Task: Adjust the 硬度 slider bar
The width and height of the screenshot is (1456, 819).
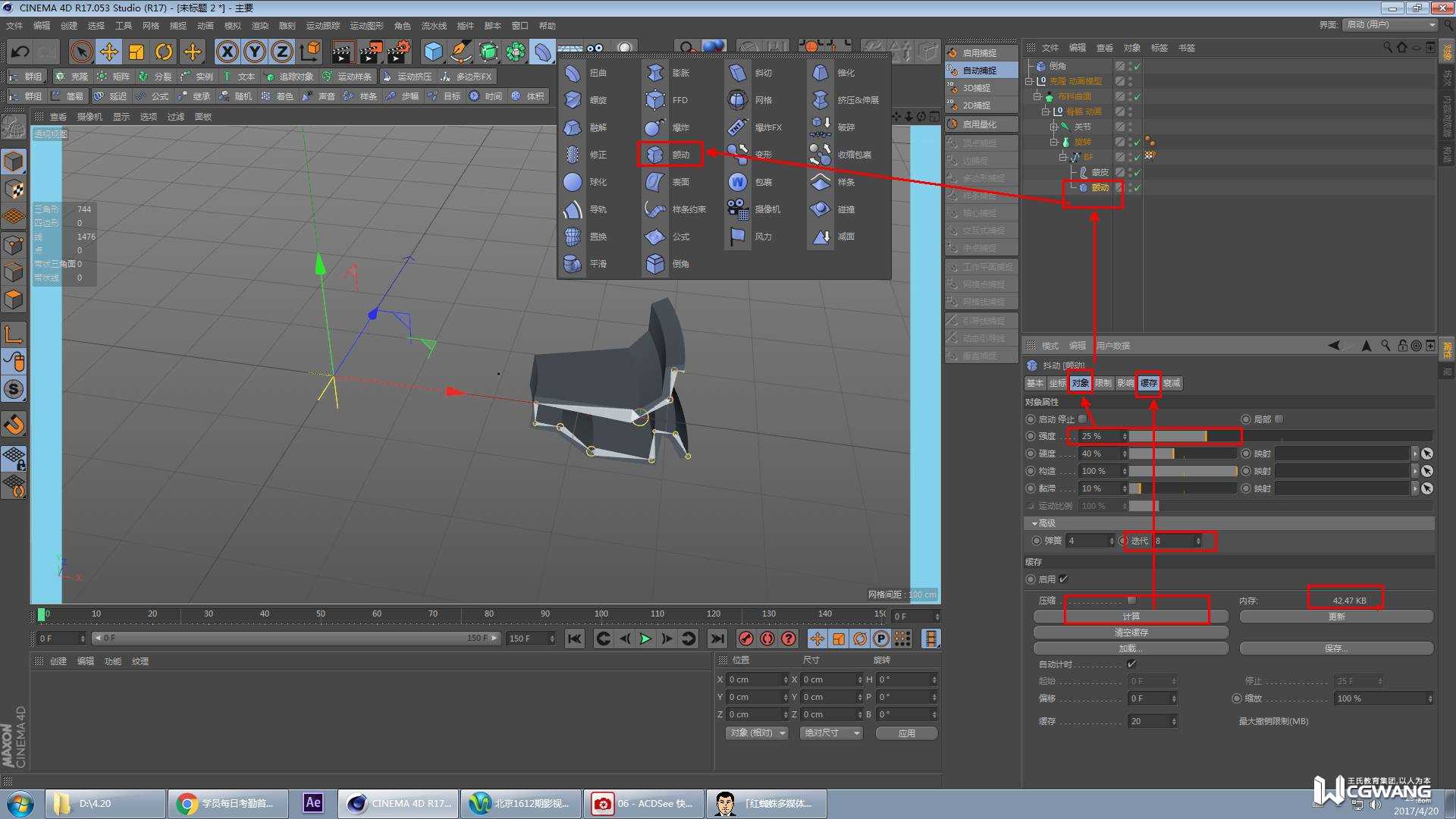Action: point(1181,453)
